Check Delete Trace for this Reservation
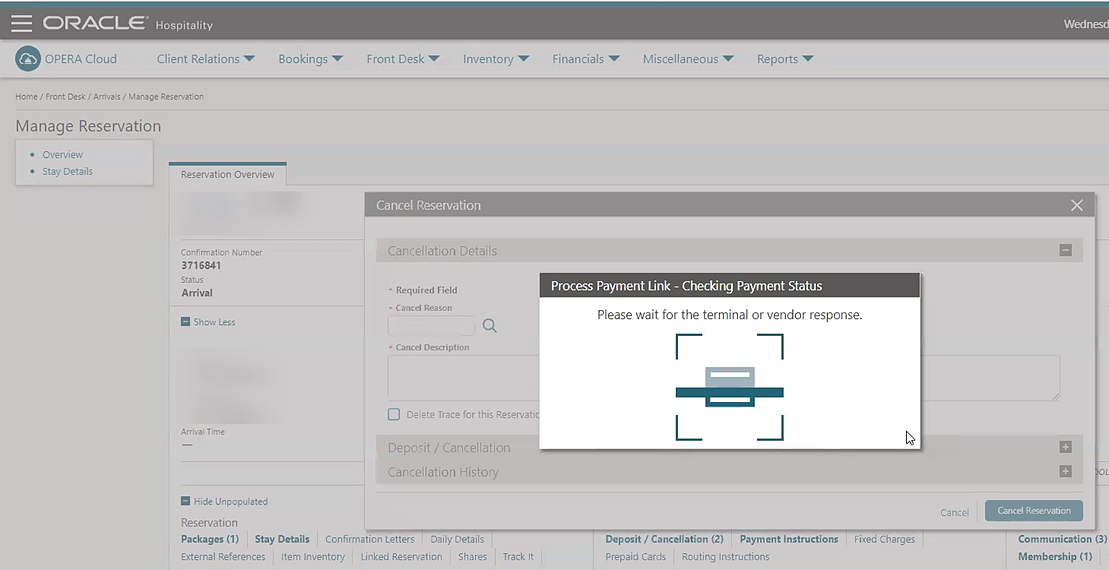The image size is (1109, 570). click(394, 414)
